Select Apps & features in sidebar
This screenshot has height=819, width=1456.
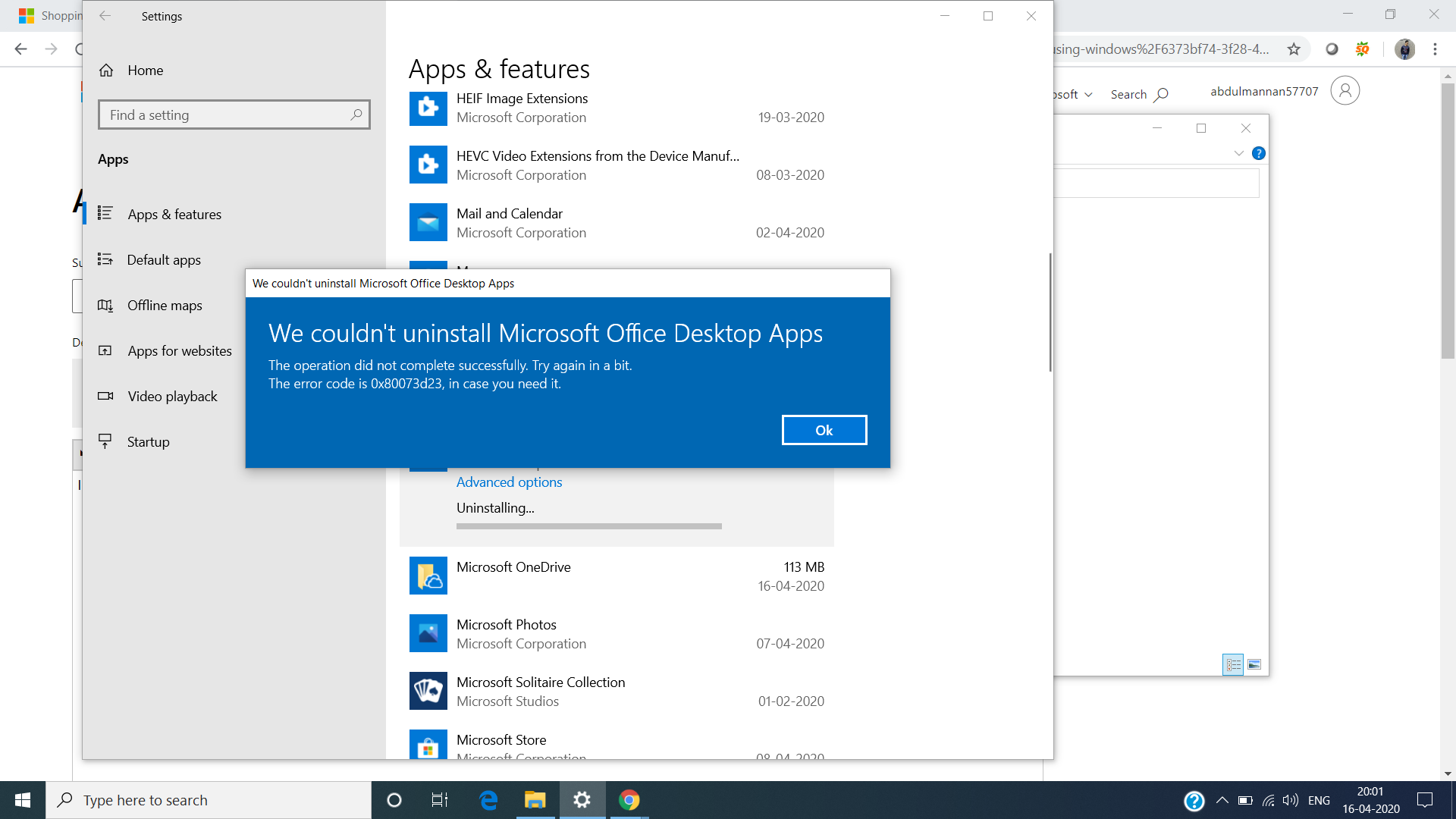point(174,215)
